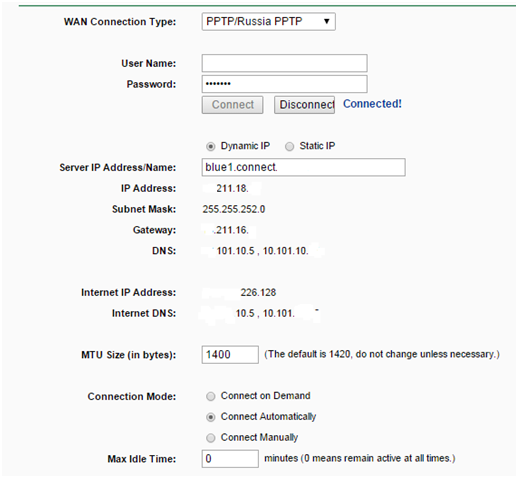Image resolution: width=518 pixels, height=478 pixels.
Task: Click the Connected! status text
Action: click(x=372, y=104)
